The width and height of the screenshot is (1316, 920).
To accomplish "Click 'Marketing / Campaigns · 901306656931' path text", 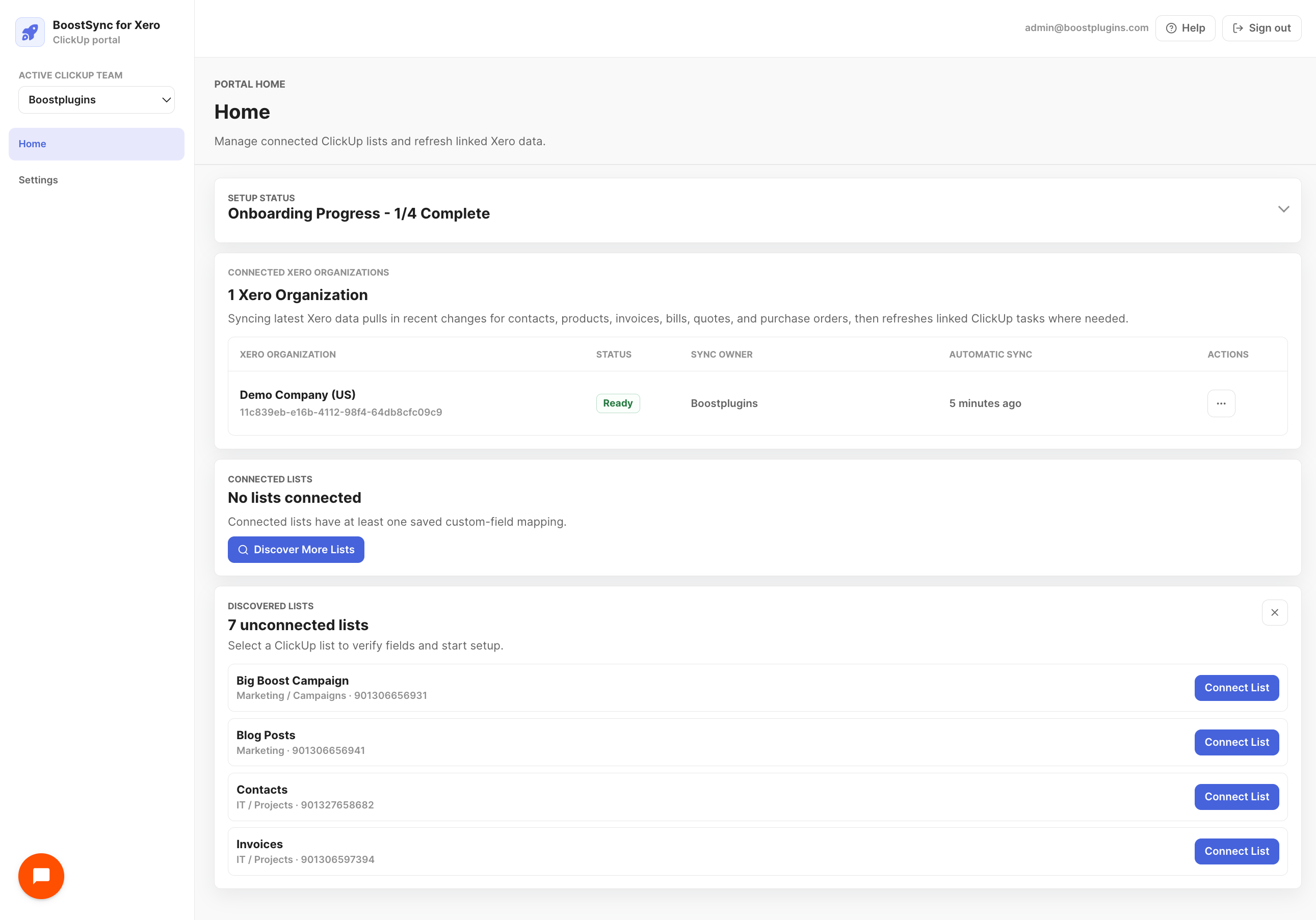I will [x=332, y=695].
